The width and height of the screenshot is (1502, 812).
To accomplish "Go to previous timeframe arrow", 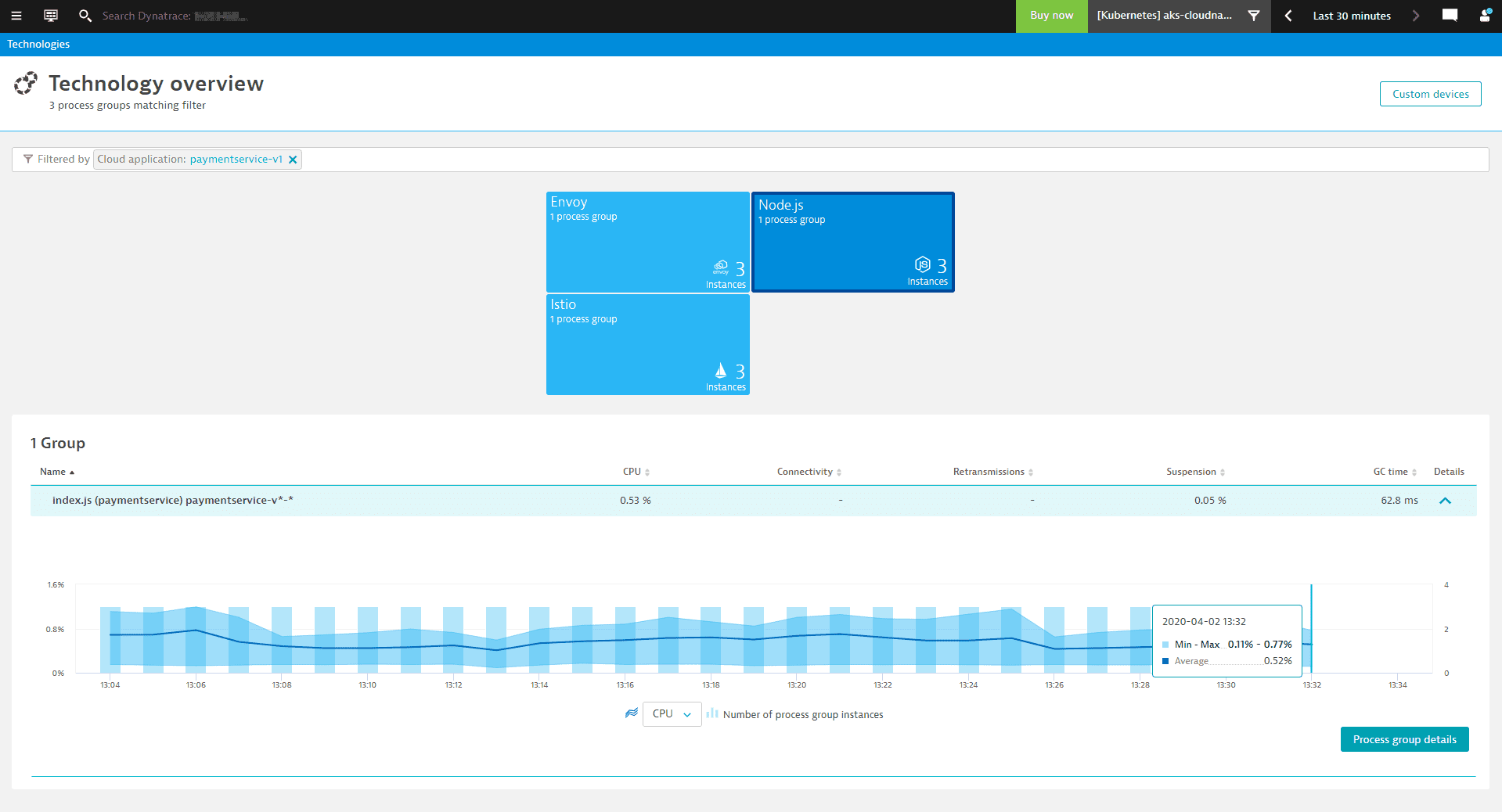I will point(1288,16).
